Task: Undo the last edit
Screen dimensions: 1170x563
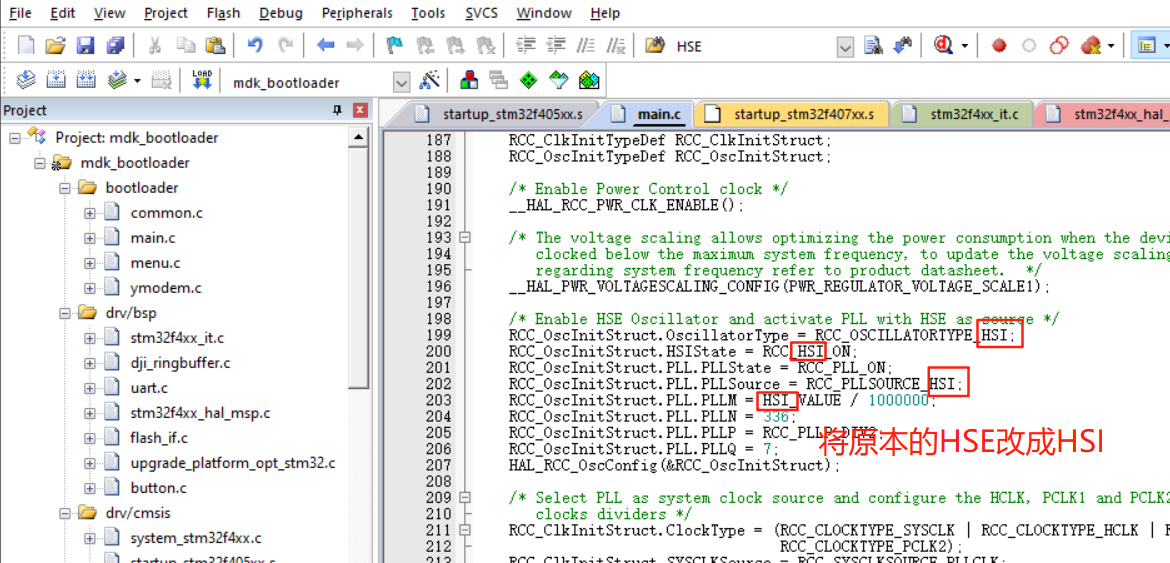Action: pos(255,46)
